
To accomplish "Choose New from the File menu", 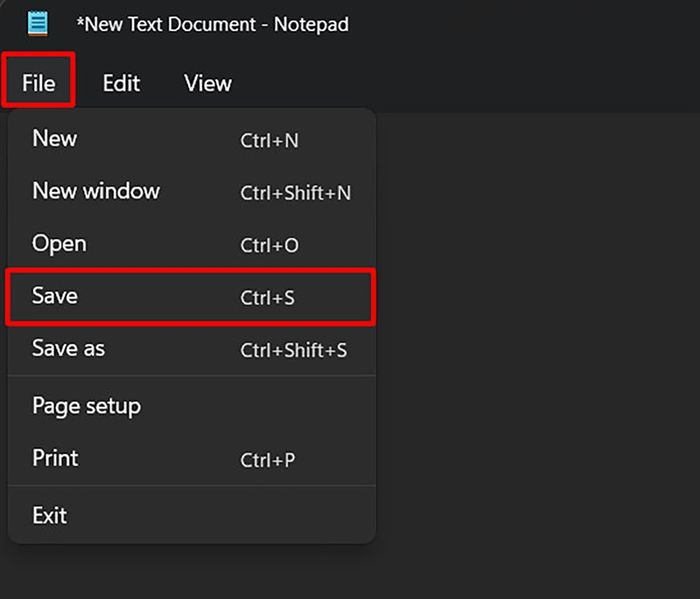I will (192, 139).
